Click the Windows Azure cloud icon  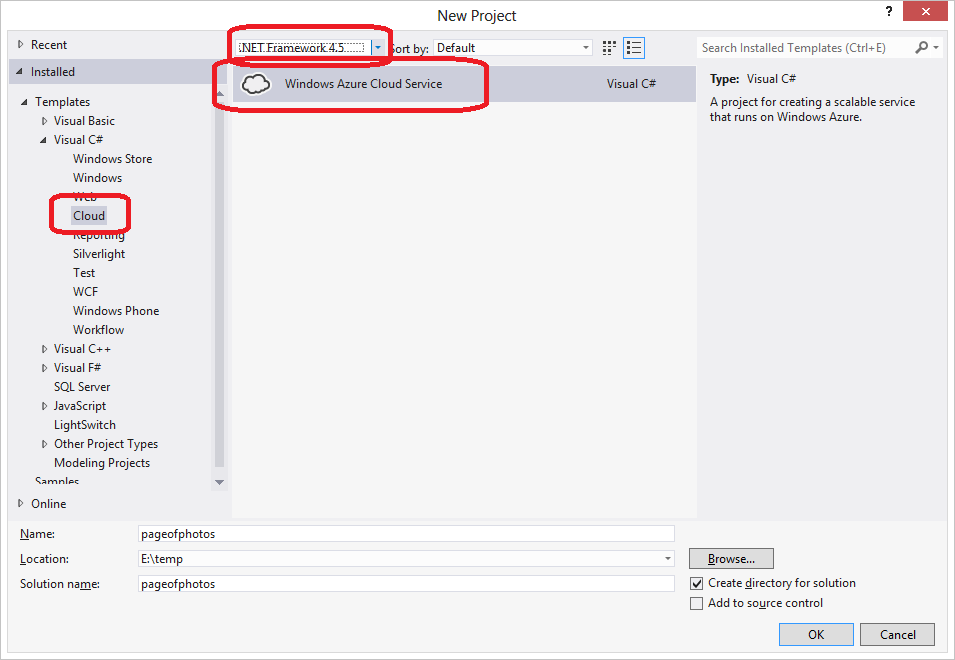(x=257, y=84)
